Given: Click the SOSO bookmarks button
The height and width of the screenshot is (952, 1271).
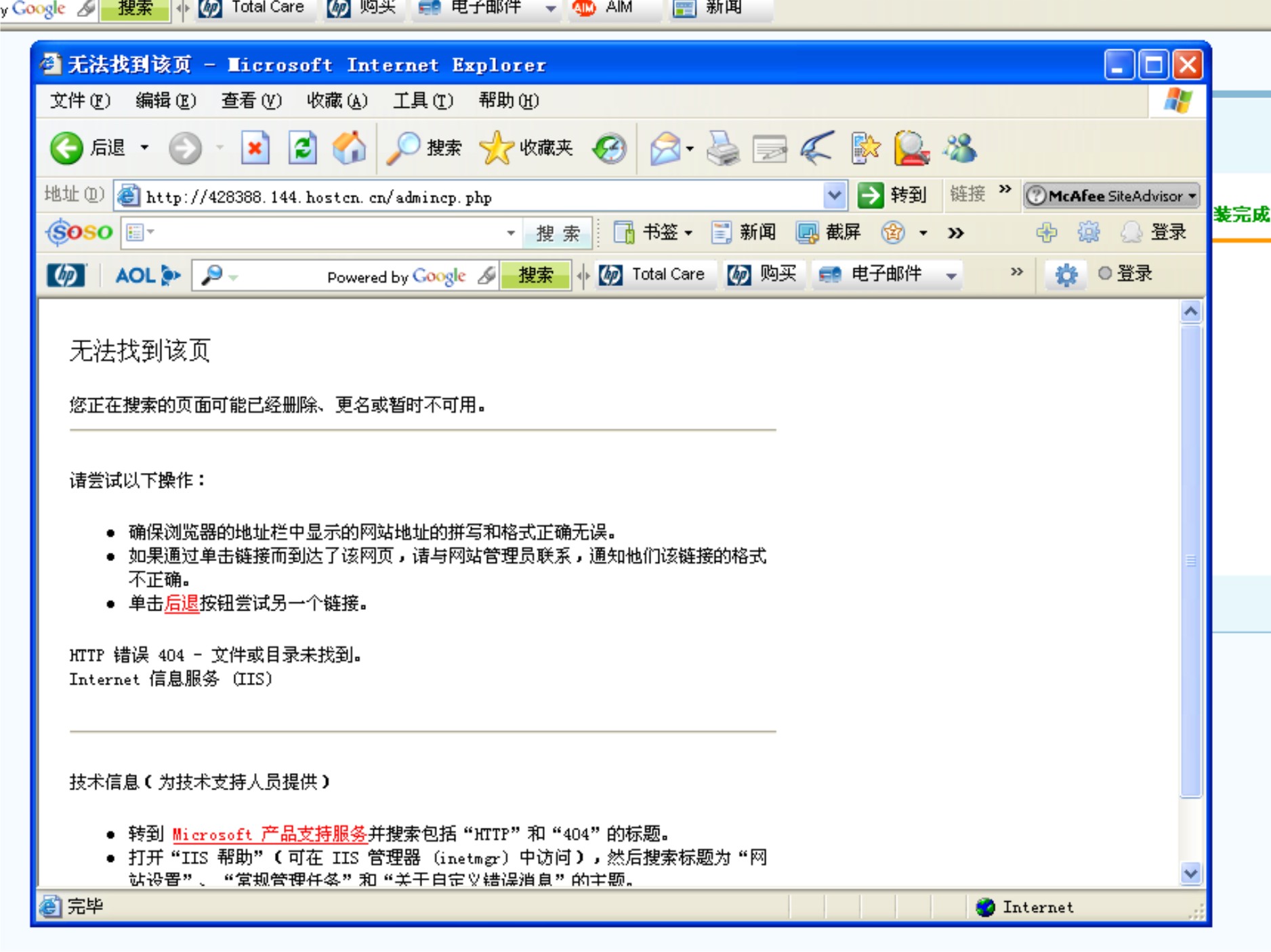Looking at the screenshot, I should [653, 232].
